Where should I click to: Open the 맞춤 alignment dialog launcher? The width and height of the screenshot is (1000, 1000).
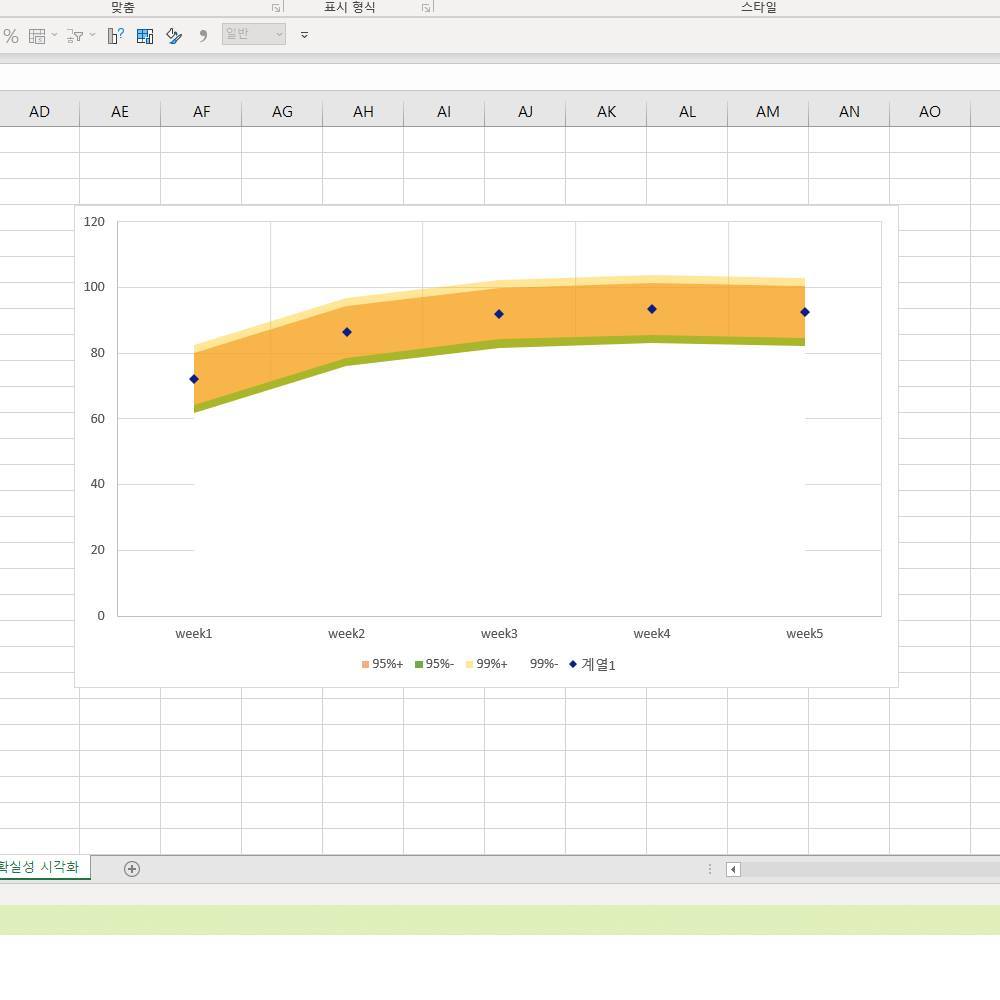tap(276, 8)
